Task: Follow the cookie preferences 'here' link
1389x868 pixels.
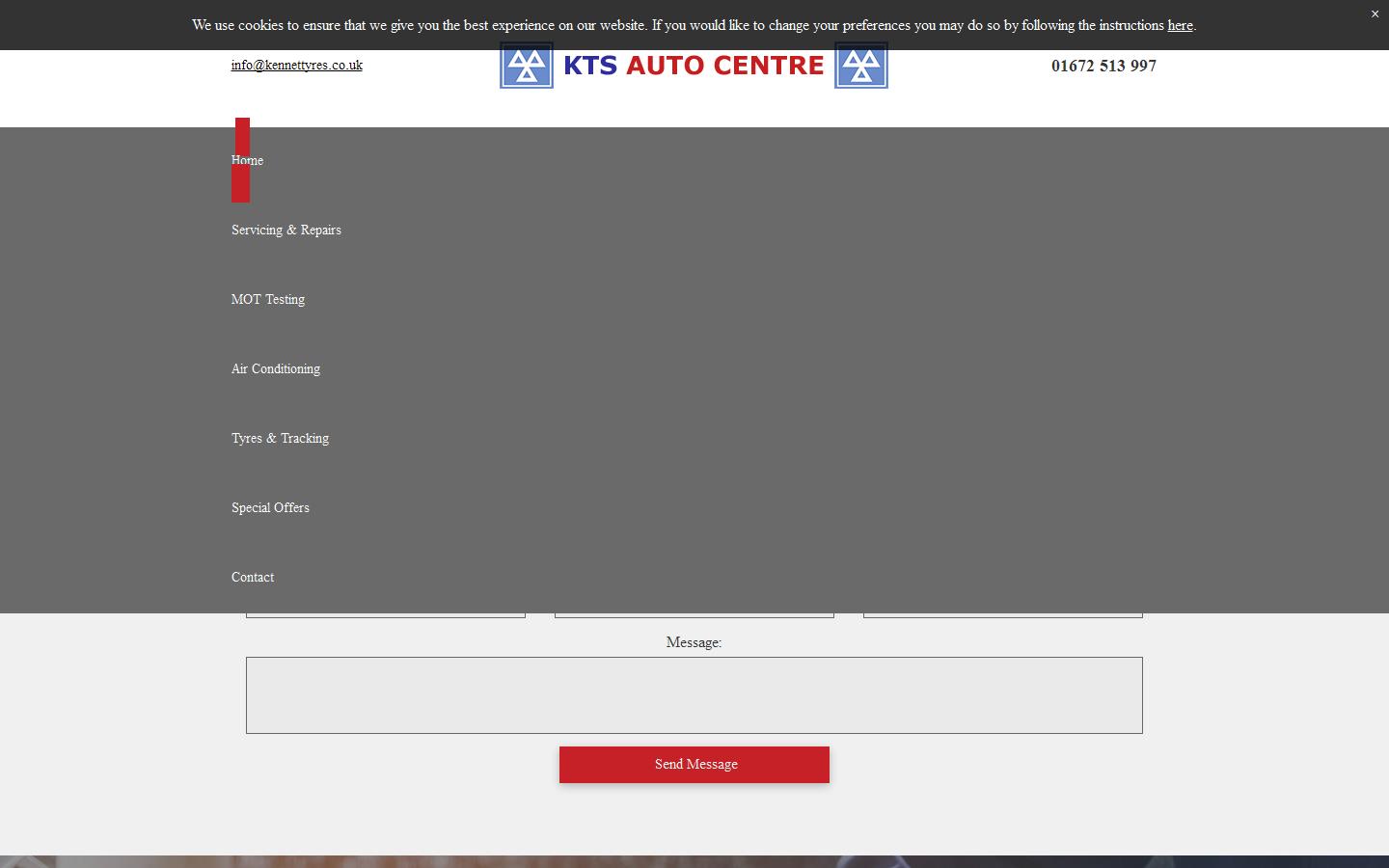Action: (1180, 25)
